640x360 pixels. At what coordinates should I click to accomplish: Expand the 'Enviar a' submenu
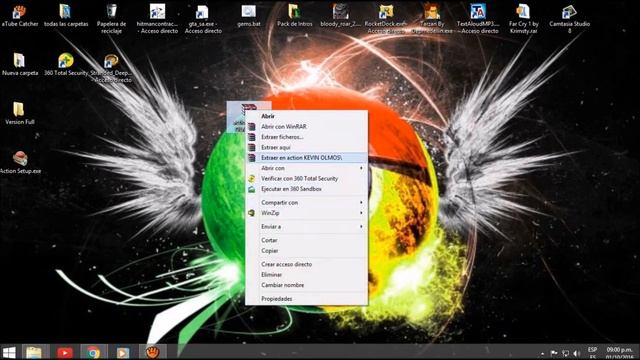click(x=306, y=227)
